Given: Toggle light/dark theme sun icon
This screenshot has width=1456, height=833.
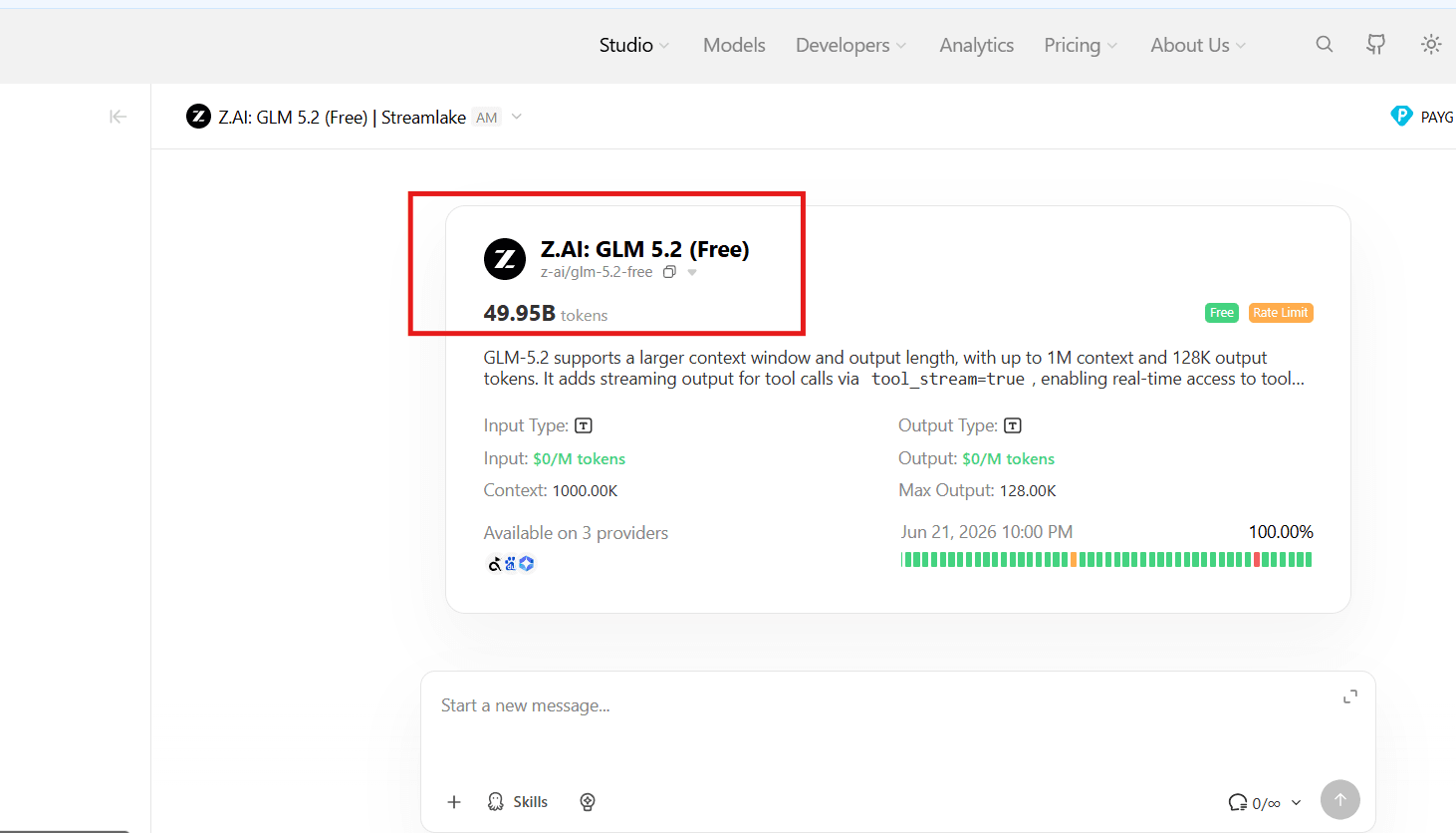Looking at the screenshot, I should [x=1431, y=44].
